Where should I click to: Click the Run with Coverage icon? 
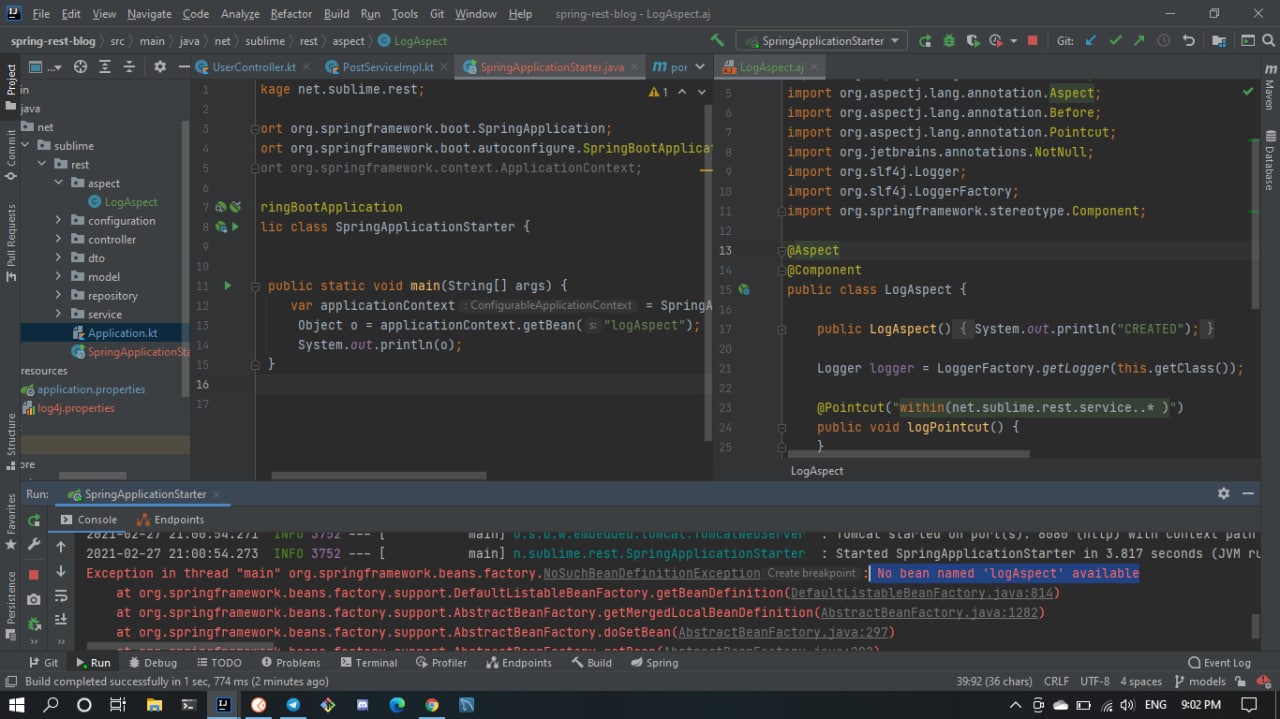point(972,41)
